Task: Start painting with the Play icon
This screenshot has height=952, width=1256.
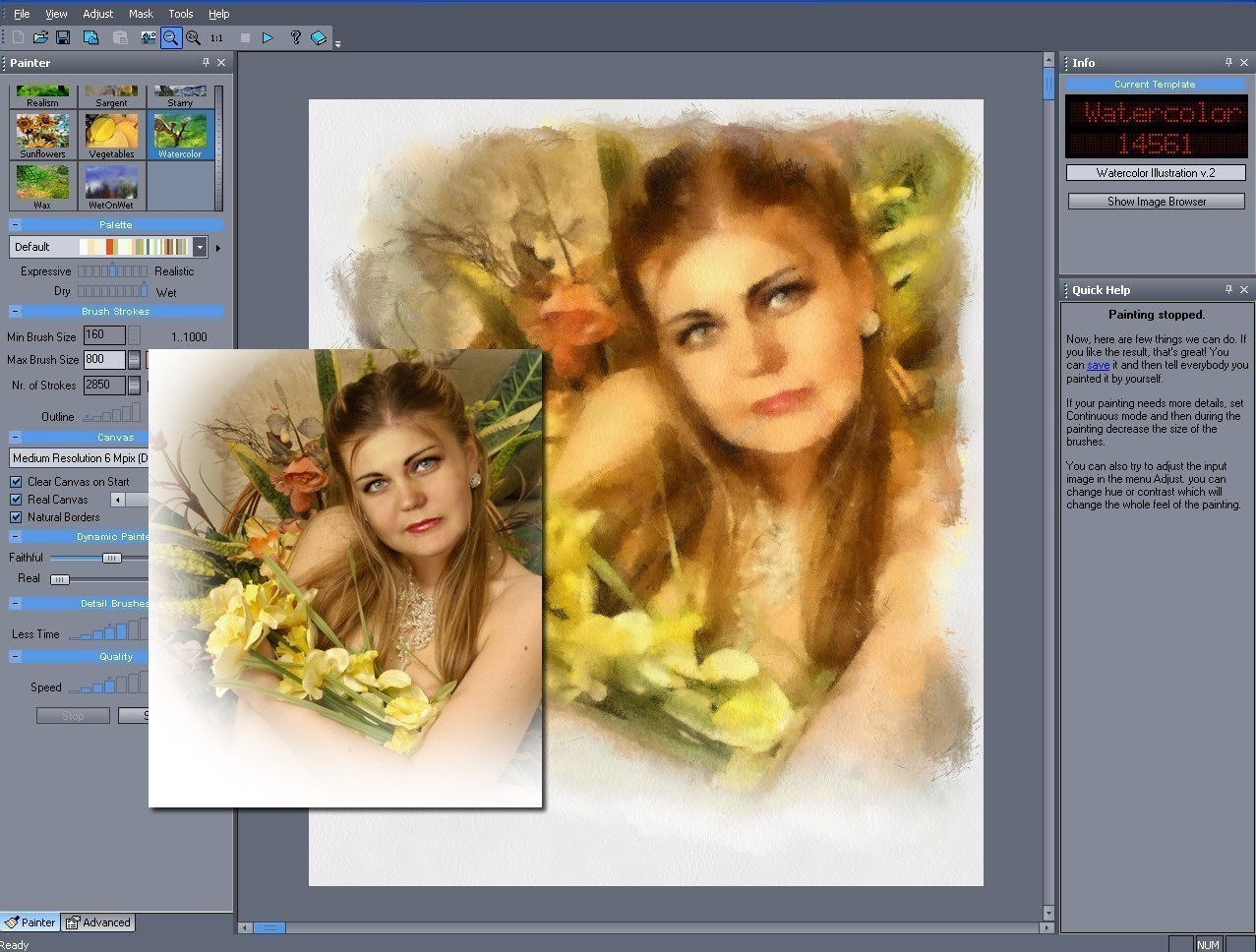Action: pyautogui.click(x=268, y=37)
